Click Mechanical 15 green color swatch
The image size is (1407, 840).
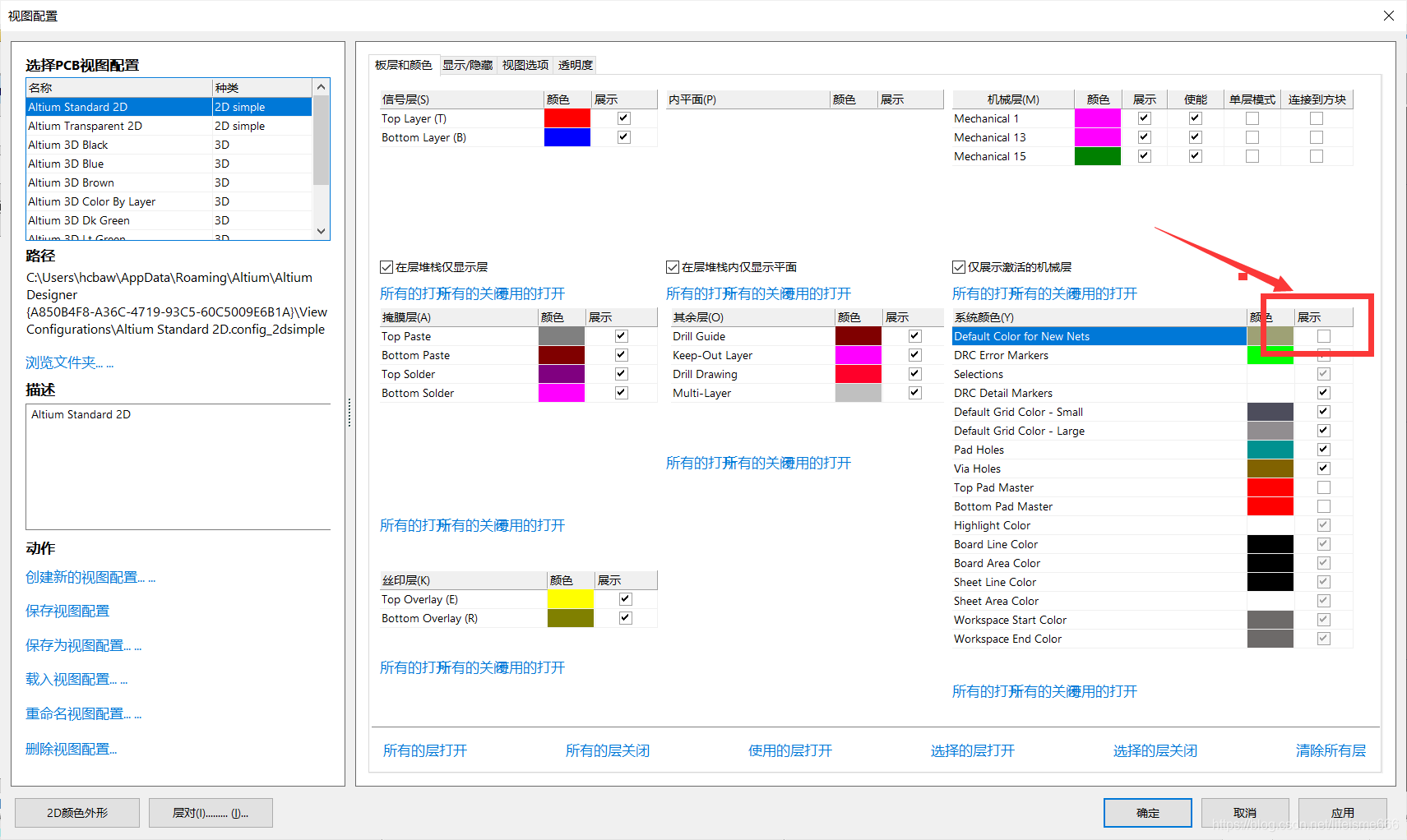1098,156
